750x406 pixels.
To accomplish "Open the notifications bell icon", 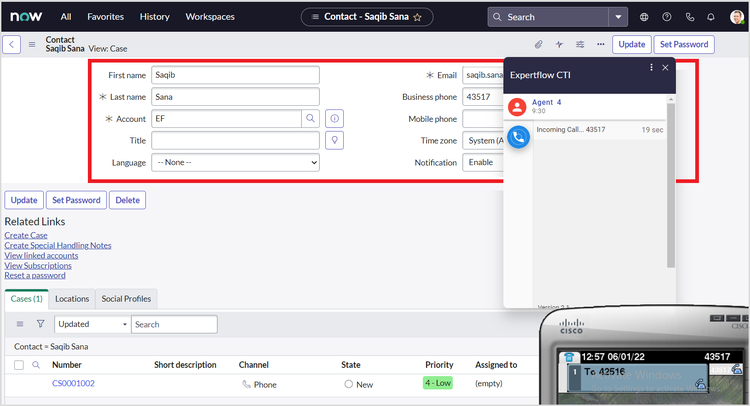I will click(x=711, y=17).
